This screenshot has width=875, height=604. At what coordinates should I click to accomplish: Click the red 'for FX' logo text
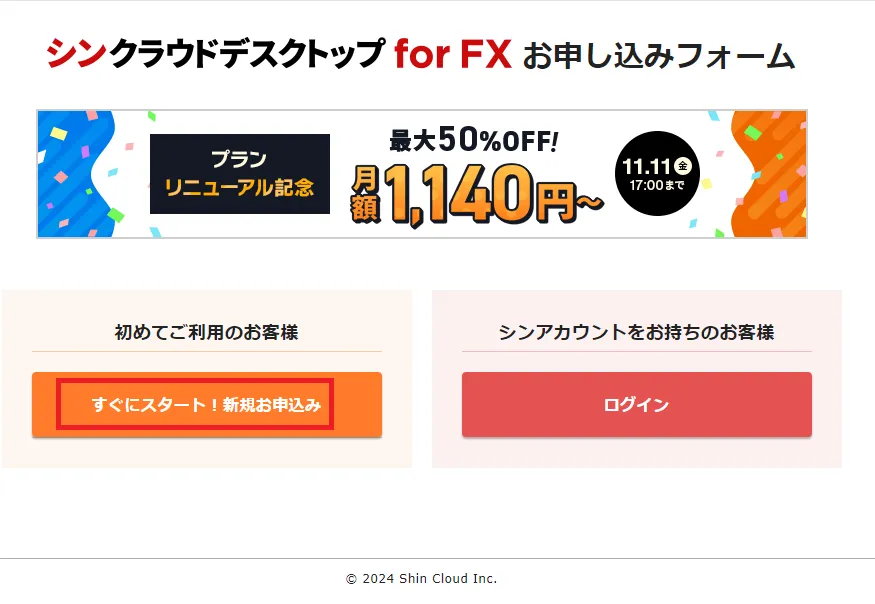452,54
